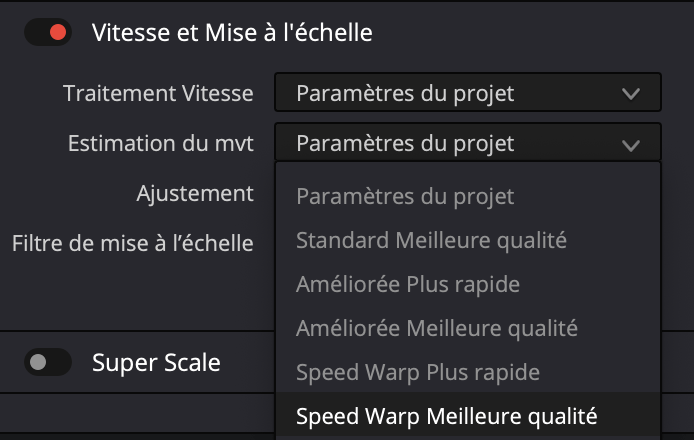The height and width of the screenshot is (440, 694).
Task: Click the Ajustement label
Action: pyautogui.click(x=195, y=193)
